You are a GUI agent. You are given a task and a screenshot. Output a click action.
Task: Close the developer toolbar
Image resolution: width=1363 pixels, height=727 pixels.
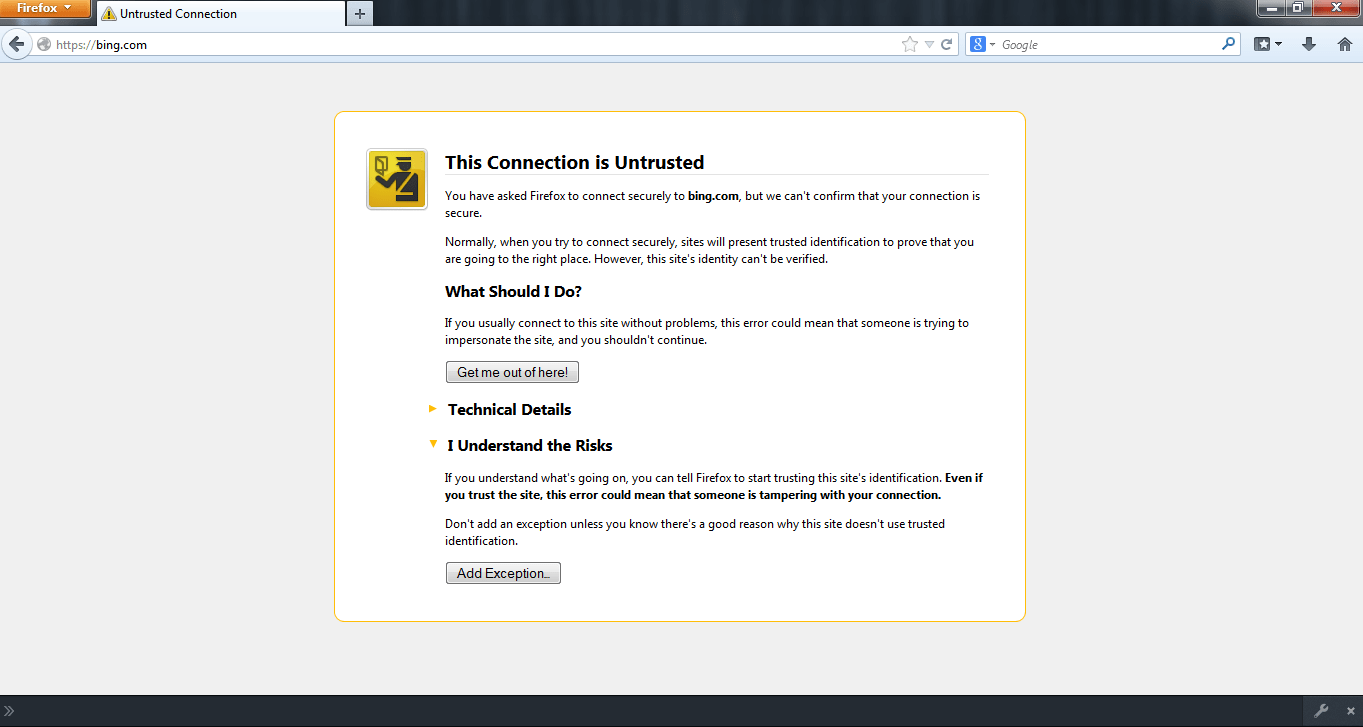(1350, 711)
